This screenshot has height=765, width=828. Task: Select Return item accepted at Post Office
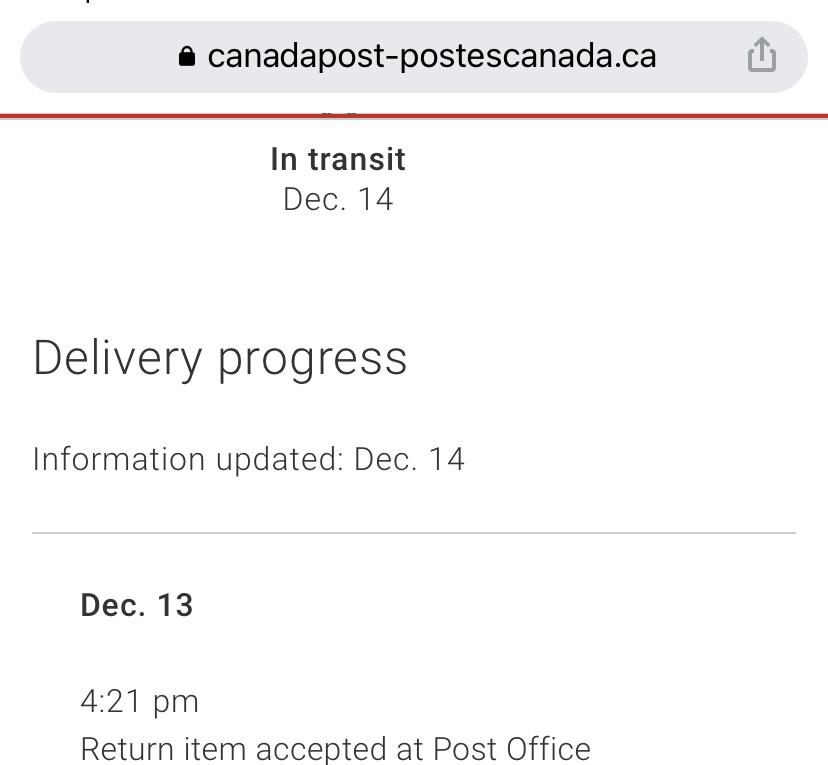tap(336, 748)
